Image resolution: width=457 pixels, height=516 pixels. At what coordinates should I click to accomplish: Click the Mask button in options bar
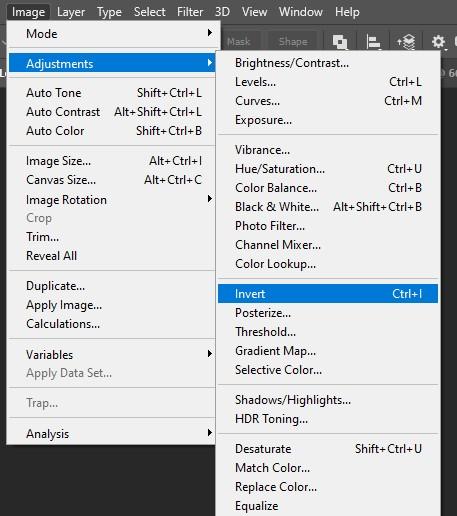239,42
